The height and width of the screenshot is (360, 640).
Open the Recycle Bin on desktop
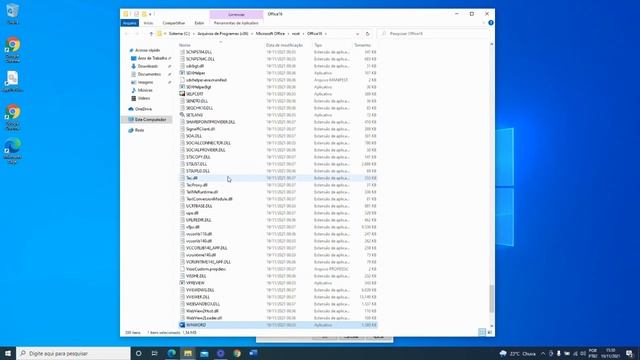13,14
